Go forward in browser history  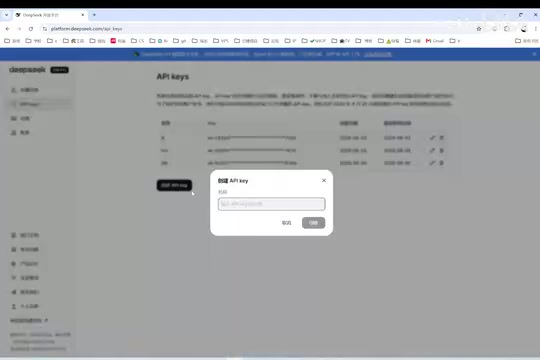[x=19, y=29]
